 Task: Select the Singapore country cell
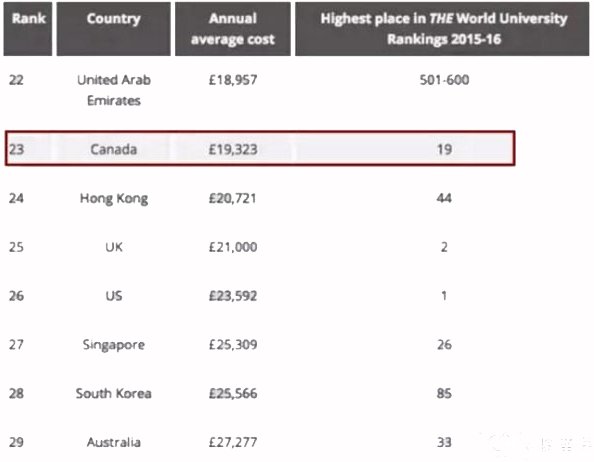tap(114, 345)
